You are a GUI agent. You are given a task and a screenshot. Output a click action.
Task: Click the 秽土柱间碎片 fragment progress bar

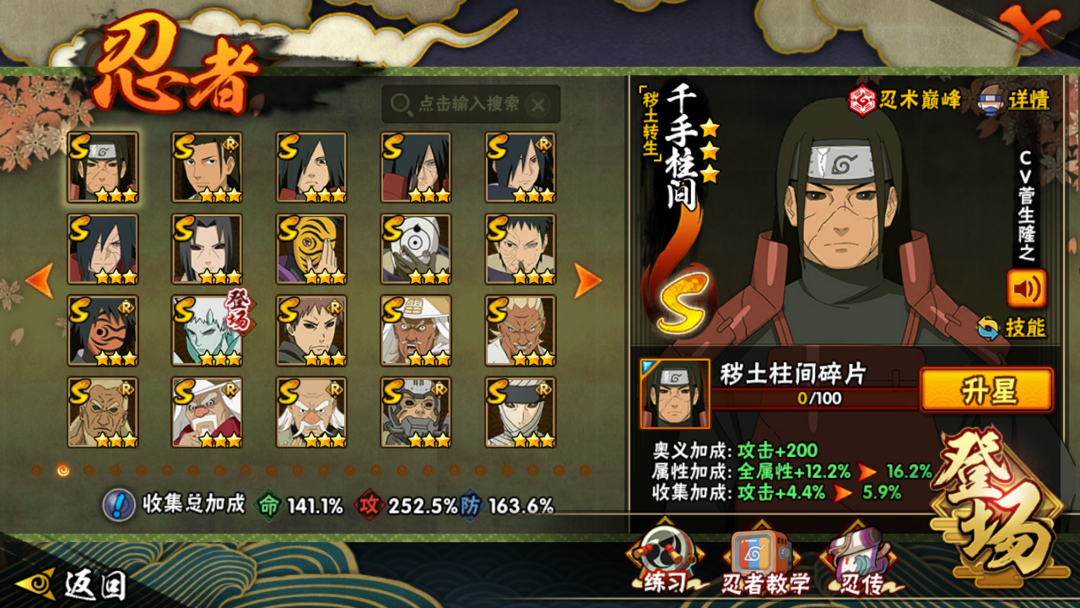[816, 398]
